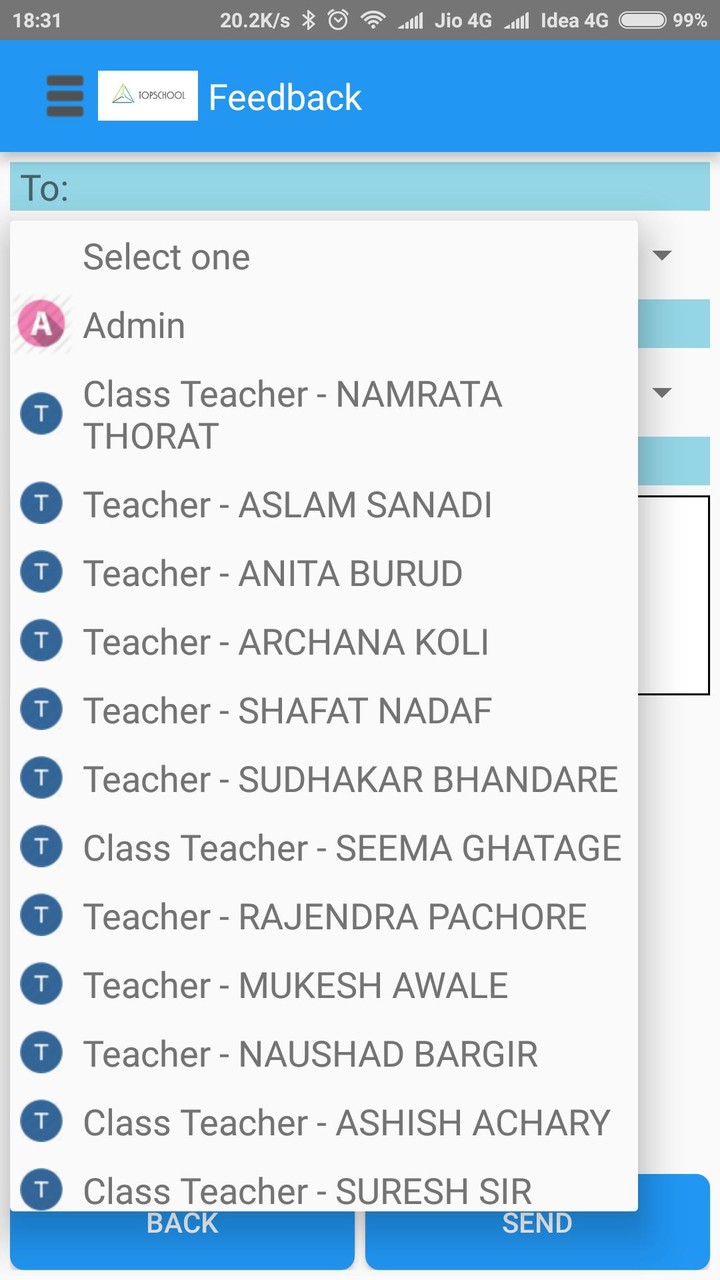This screenshot has width=720, height=1280.
Task: Open the hamburger navigation menu
Action: coord(65,97)
